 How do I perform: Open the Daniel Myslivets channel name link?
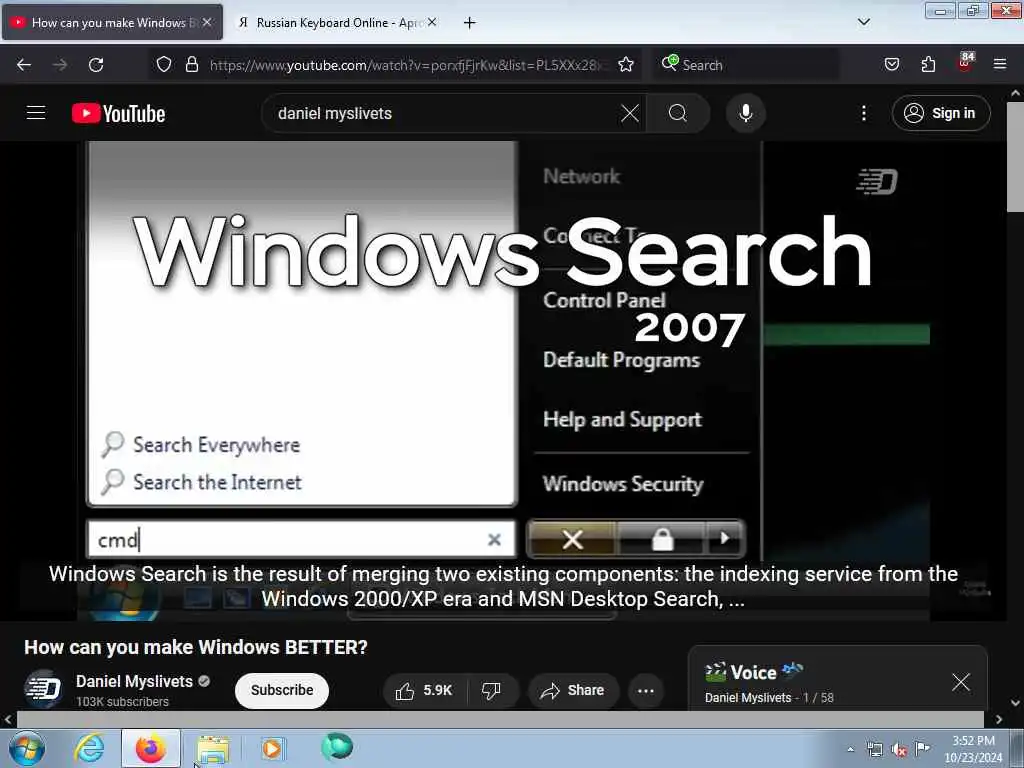(135, 681)
